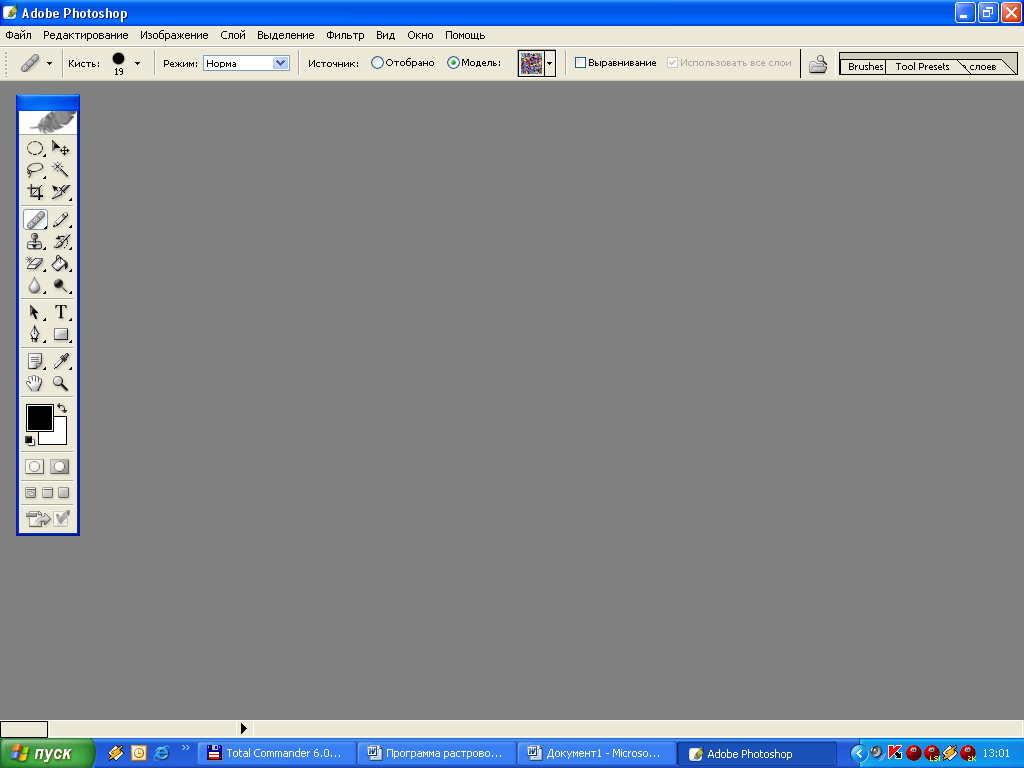Switch to 'Документ1 - Microsoft' Word taskbar button
Screen dimensions: 1024x768
pos(596,754)
